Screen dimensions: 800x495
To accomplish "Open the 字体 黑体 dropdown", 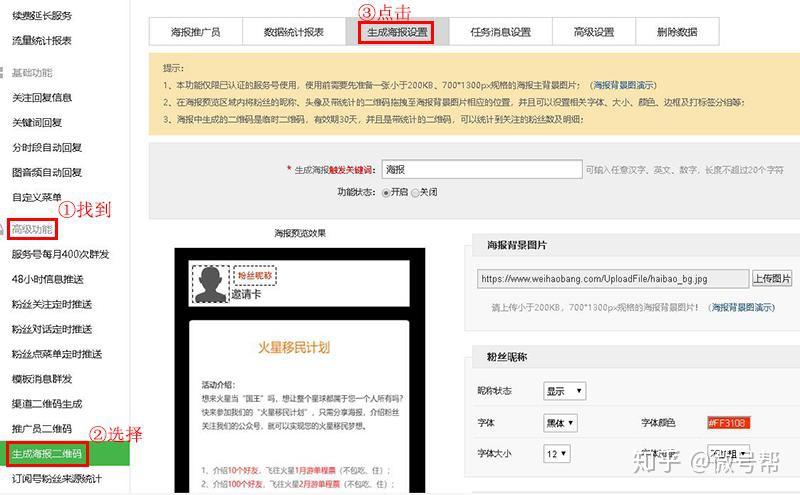I will click(x=560, y=423).
